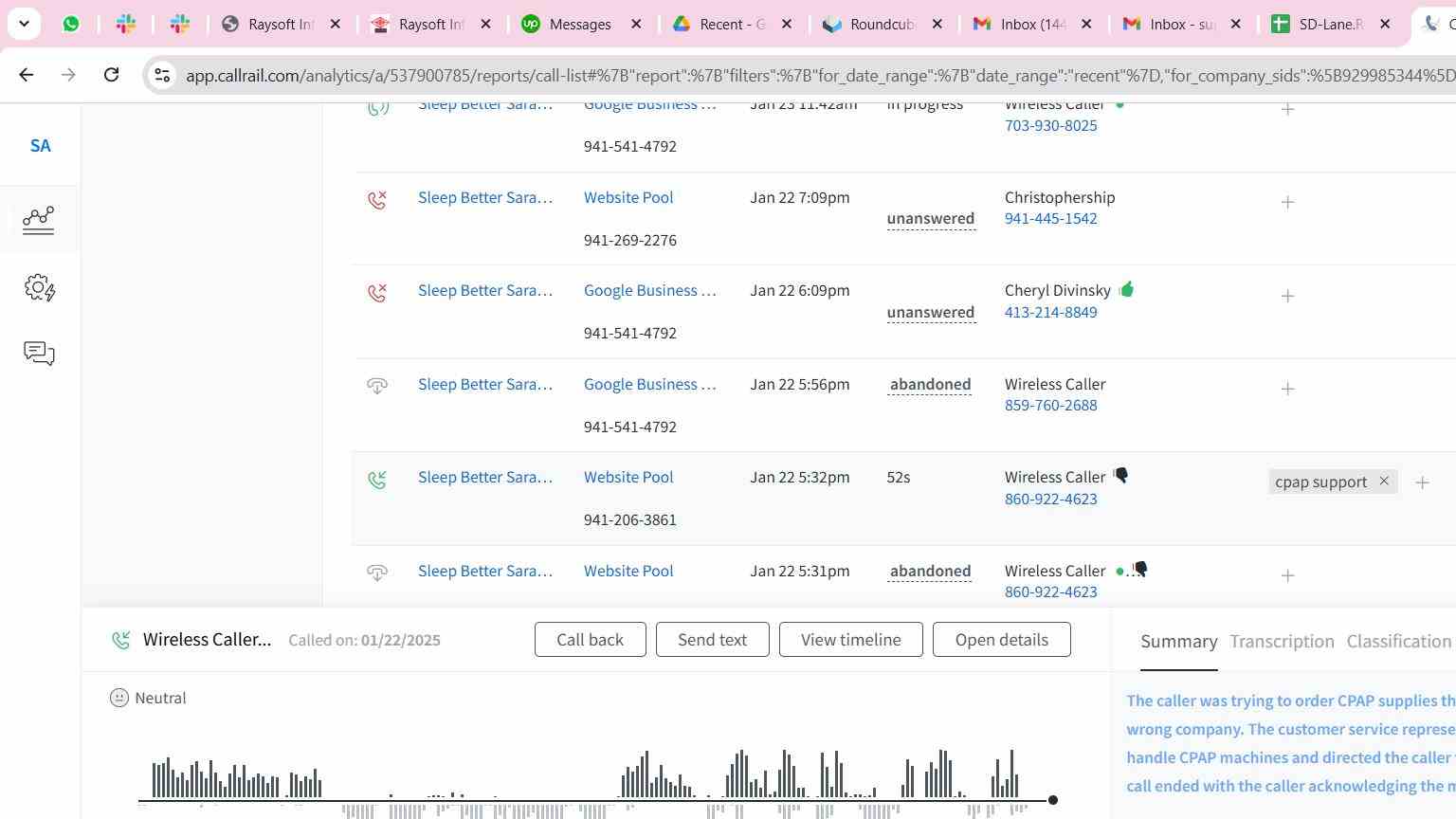
Task: Open Sleep Better Sara company on 5:56pm row
Action: coord(485,384)
